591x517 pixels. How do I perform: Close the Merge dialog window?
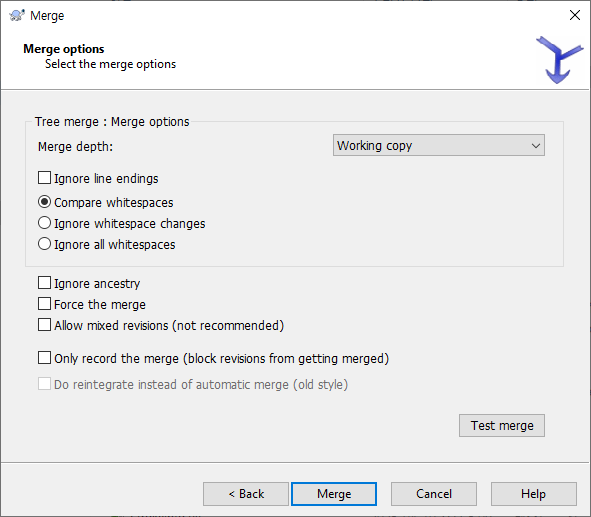pyautogui.click(x=575, y=15)
